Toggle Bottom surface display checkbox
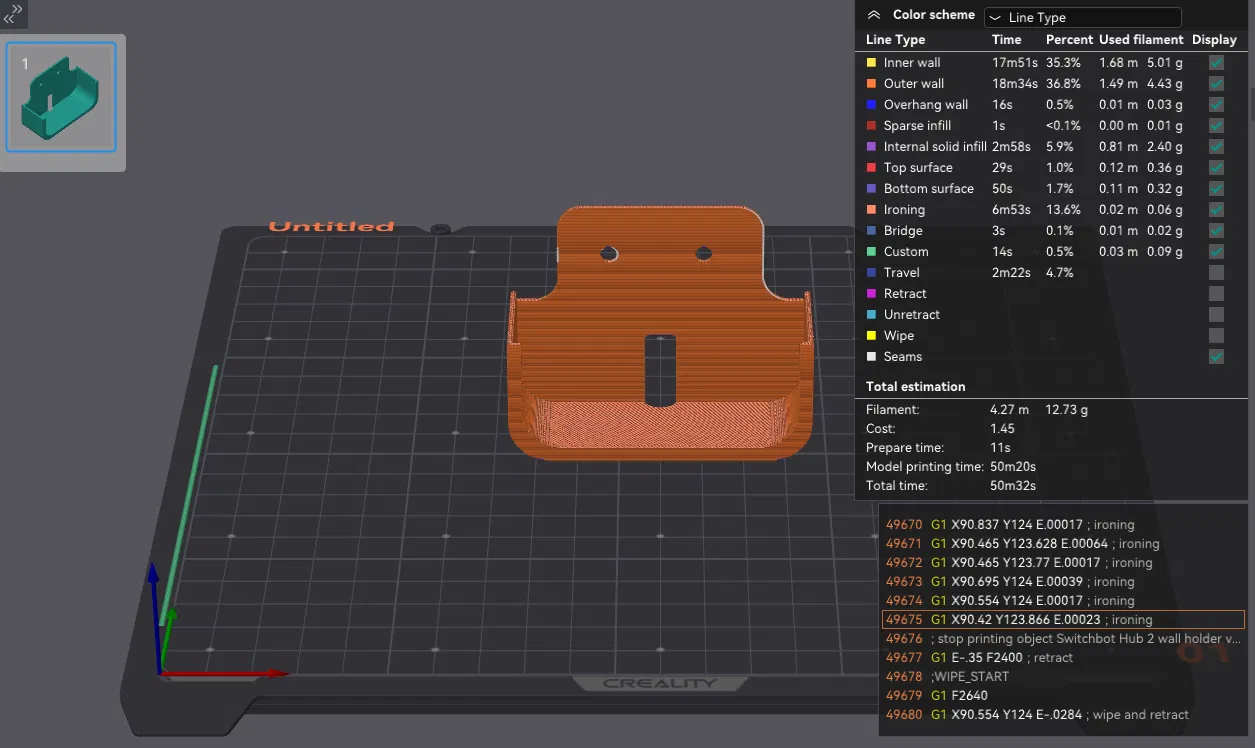Viewport: 1255px width, 748px height. pos(1216,188)
